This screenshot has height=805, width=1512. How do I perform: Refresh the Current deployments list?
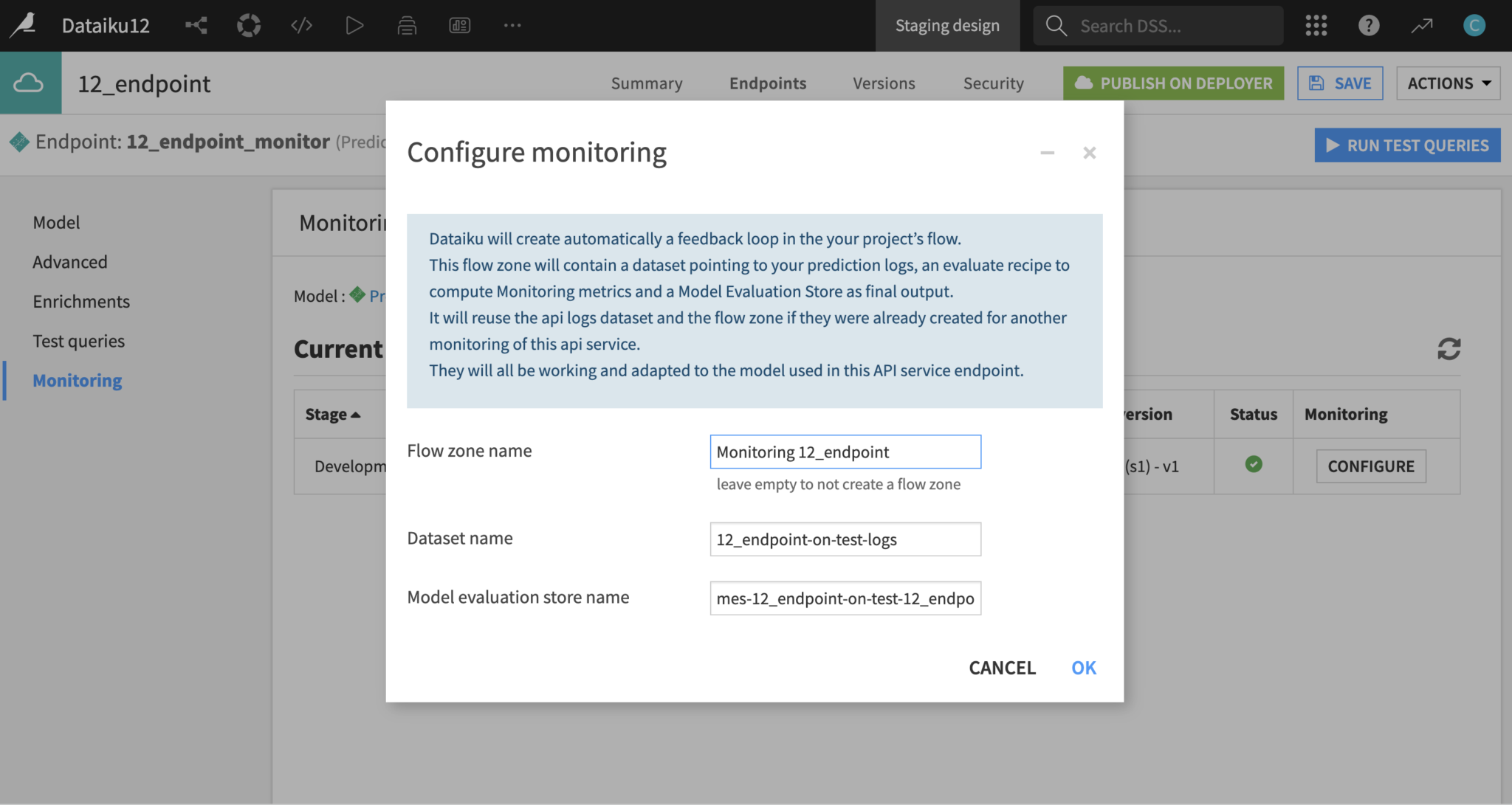1449,349
